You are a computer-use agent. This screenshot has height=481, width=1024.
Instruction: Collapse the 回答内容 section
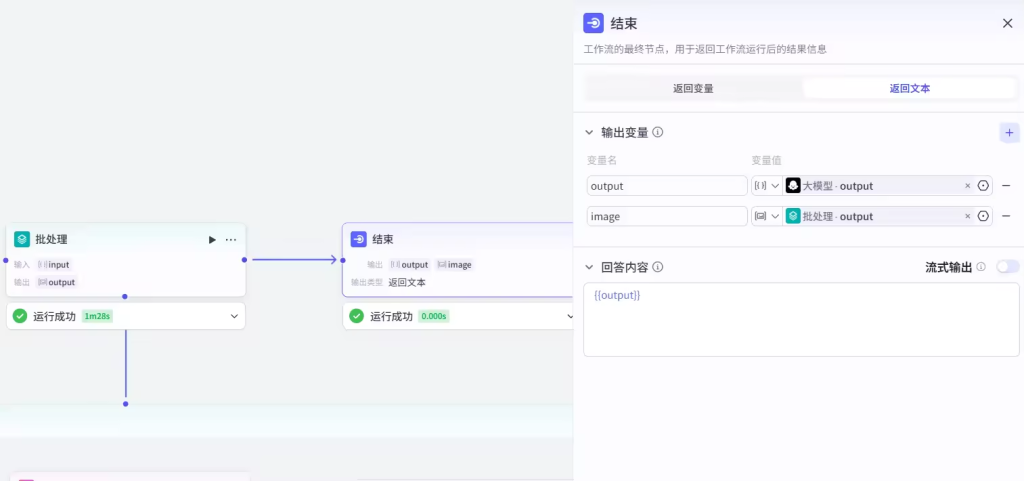tap(590, 267)
